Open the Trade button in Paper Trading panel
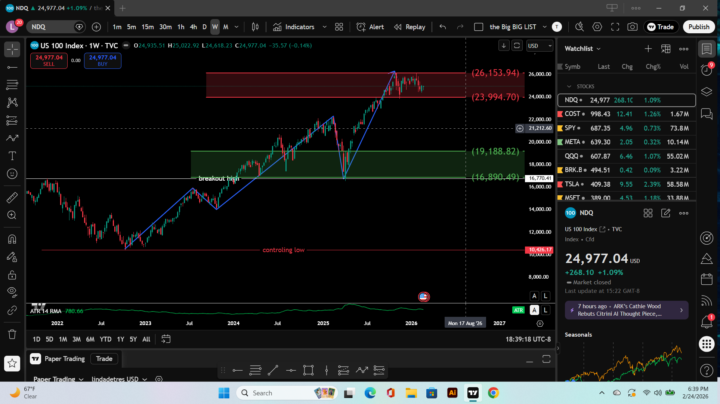Viewport: 720px width, 404px height. (103, 358)
